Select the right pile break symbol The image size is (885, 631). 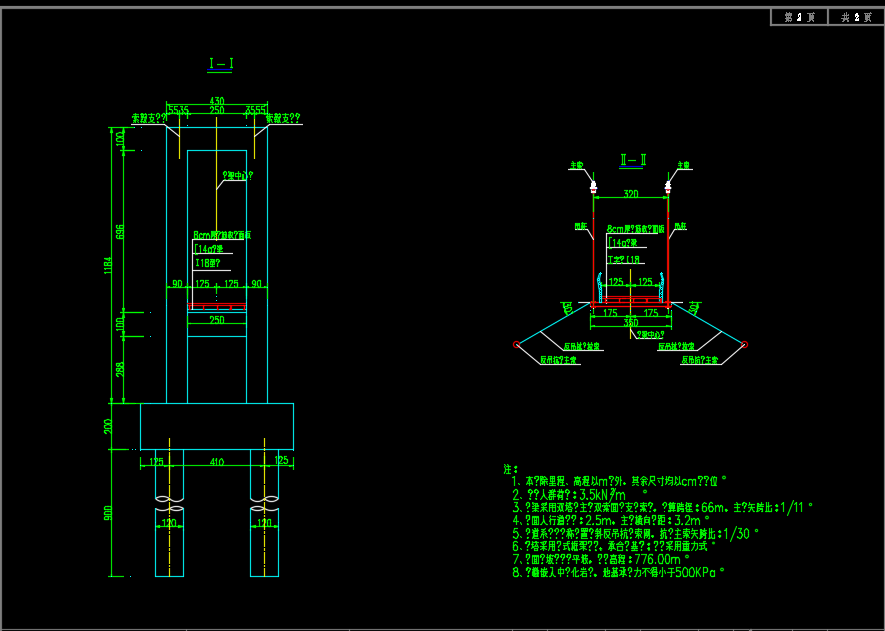click(266, 497)
